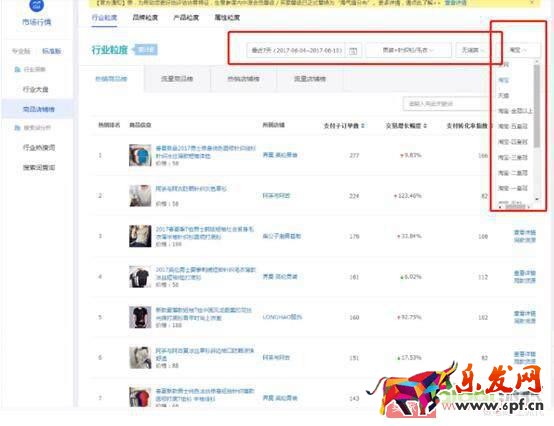Click 查看详情 link in rank 3 row
The image size is (554, 426).
coord(525,232)
